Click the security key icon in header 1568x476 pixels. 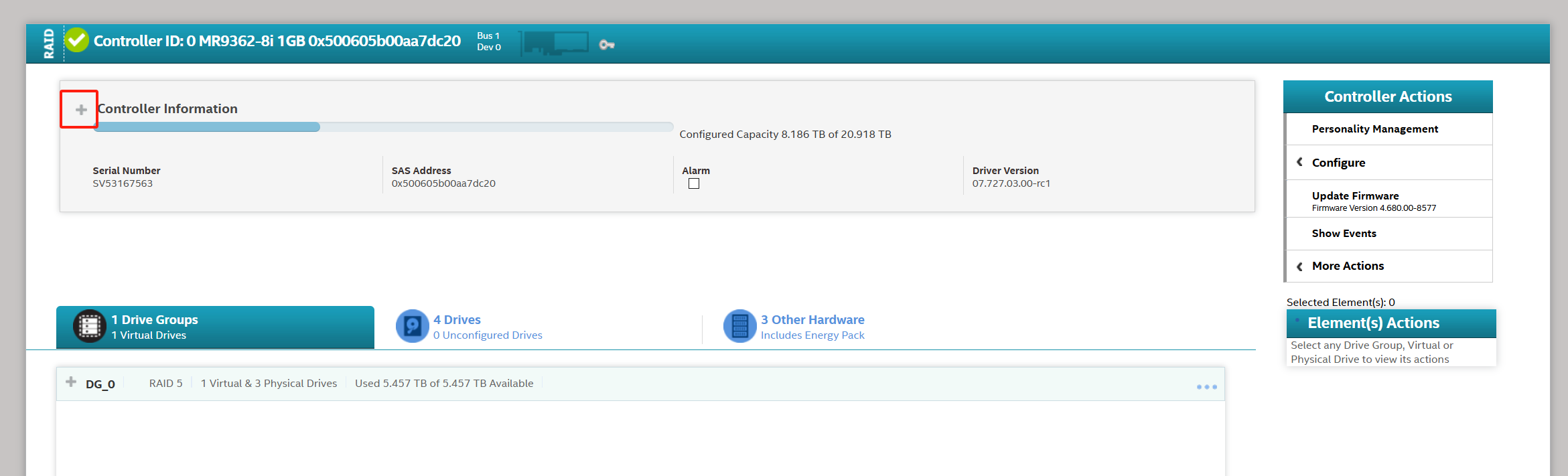(607, 45)
